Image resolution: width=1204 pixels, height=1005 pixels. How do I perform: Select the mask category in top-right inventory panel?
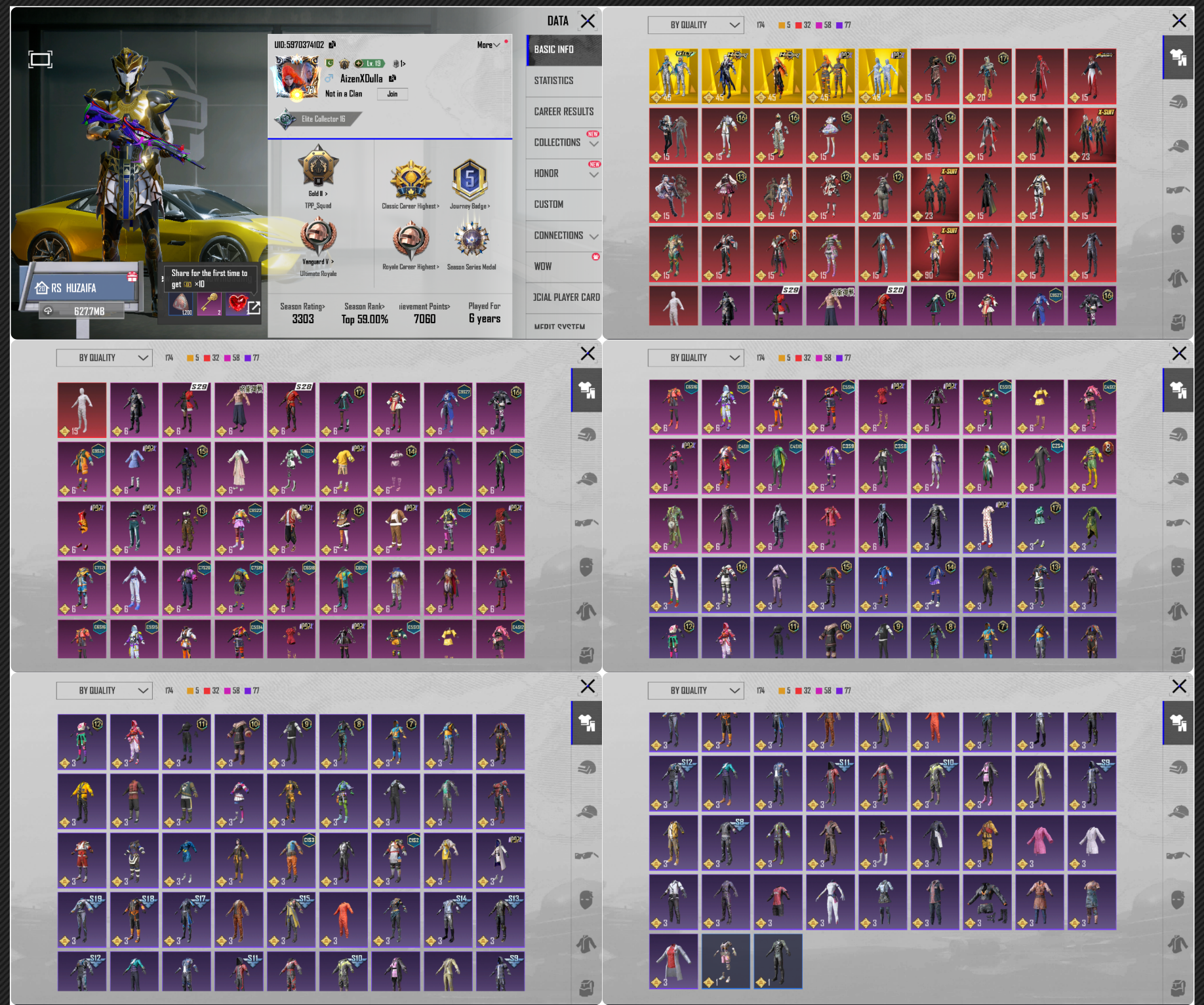click(x=1178, y=234)
